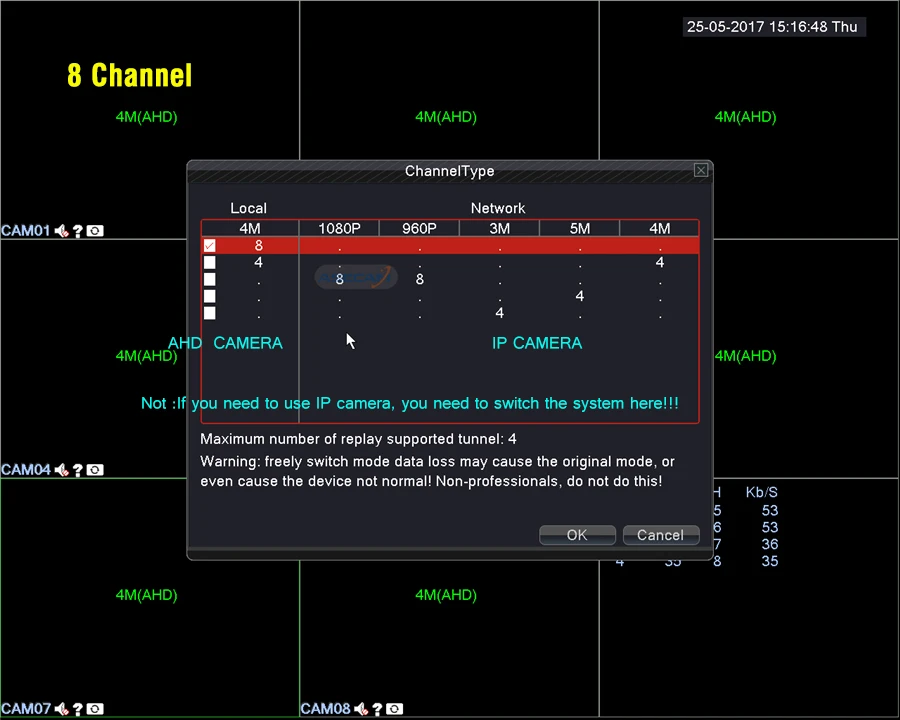Check the 4-channel 5M network mode checkbox
This screenshot has height=720, width=900.
pos(210,296)
